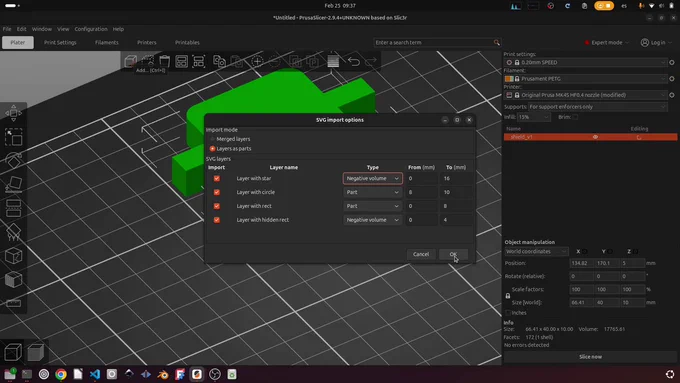This screenshot has width=680, height=383.
Task: Click Cancel in SVG import options
Action: pyautogui.click(x=421, y=254)
